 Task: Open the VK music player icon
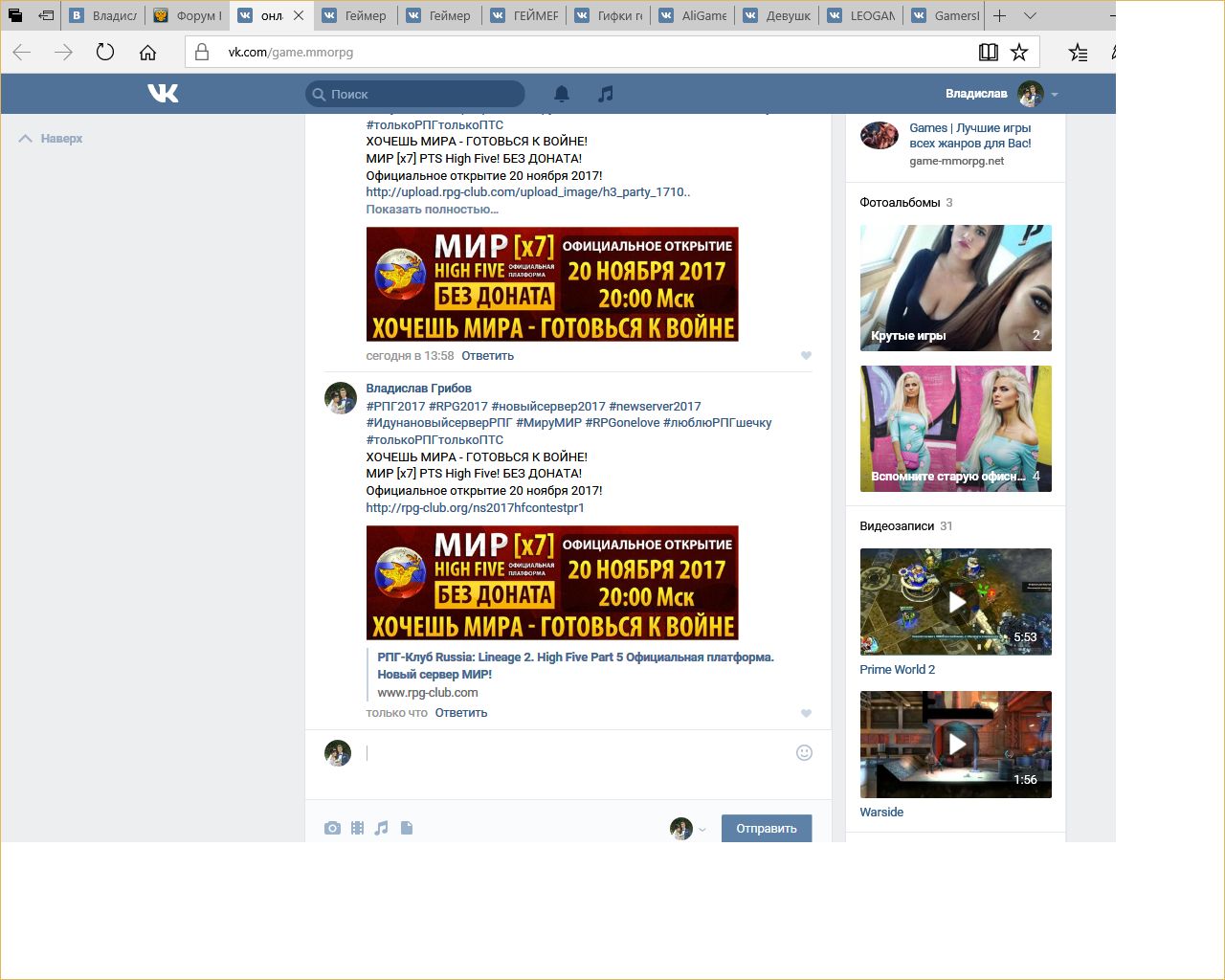(x=605, y=94)
